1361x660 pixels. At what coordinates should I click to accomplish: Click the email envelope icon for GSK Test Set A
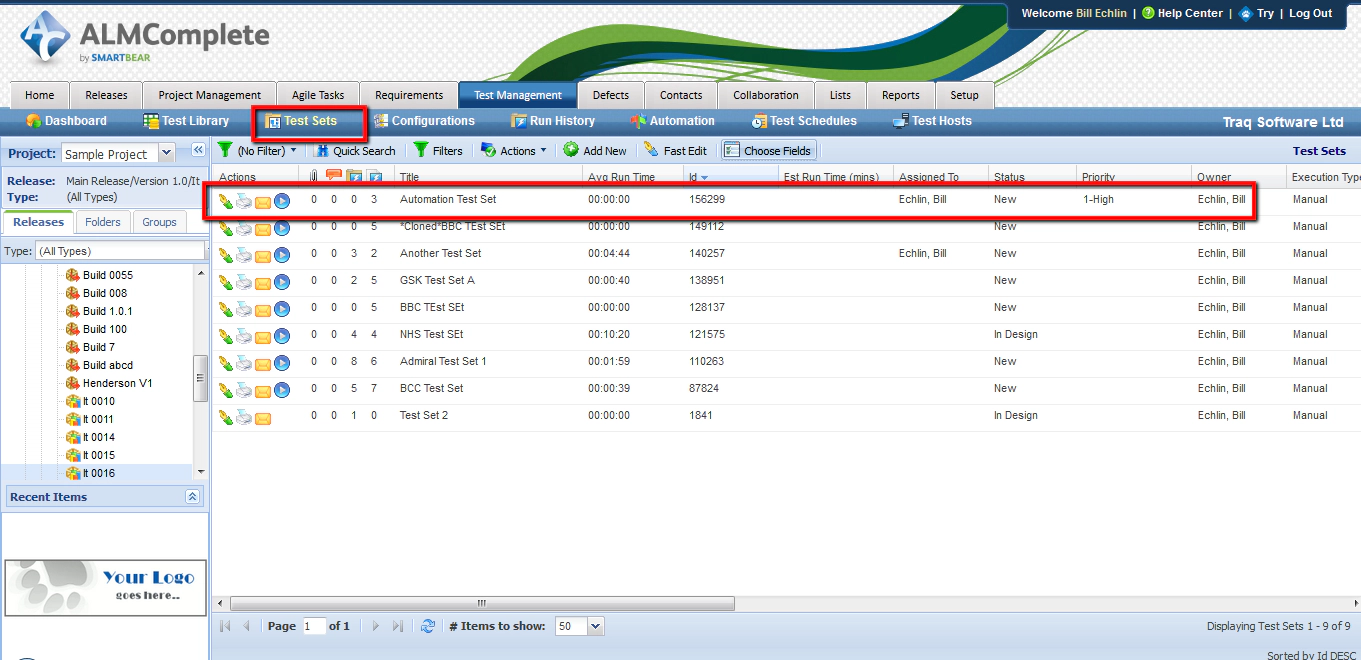(x=262, y=280)
